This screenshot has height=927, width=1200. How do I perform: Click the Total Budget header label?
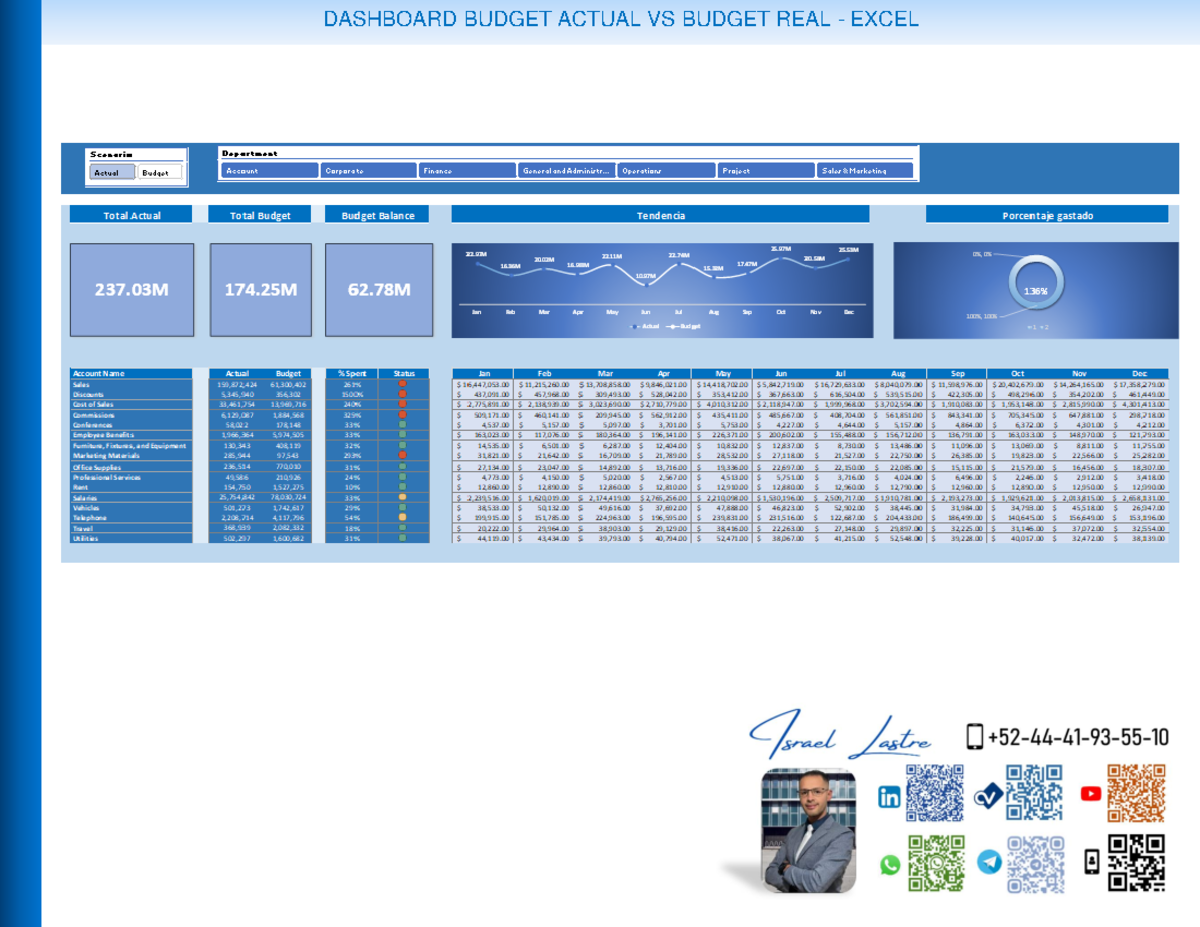click(x=260, y=215)
